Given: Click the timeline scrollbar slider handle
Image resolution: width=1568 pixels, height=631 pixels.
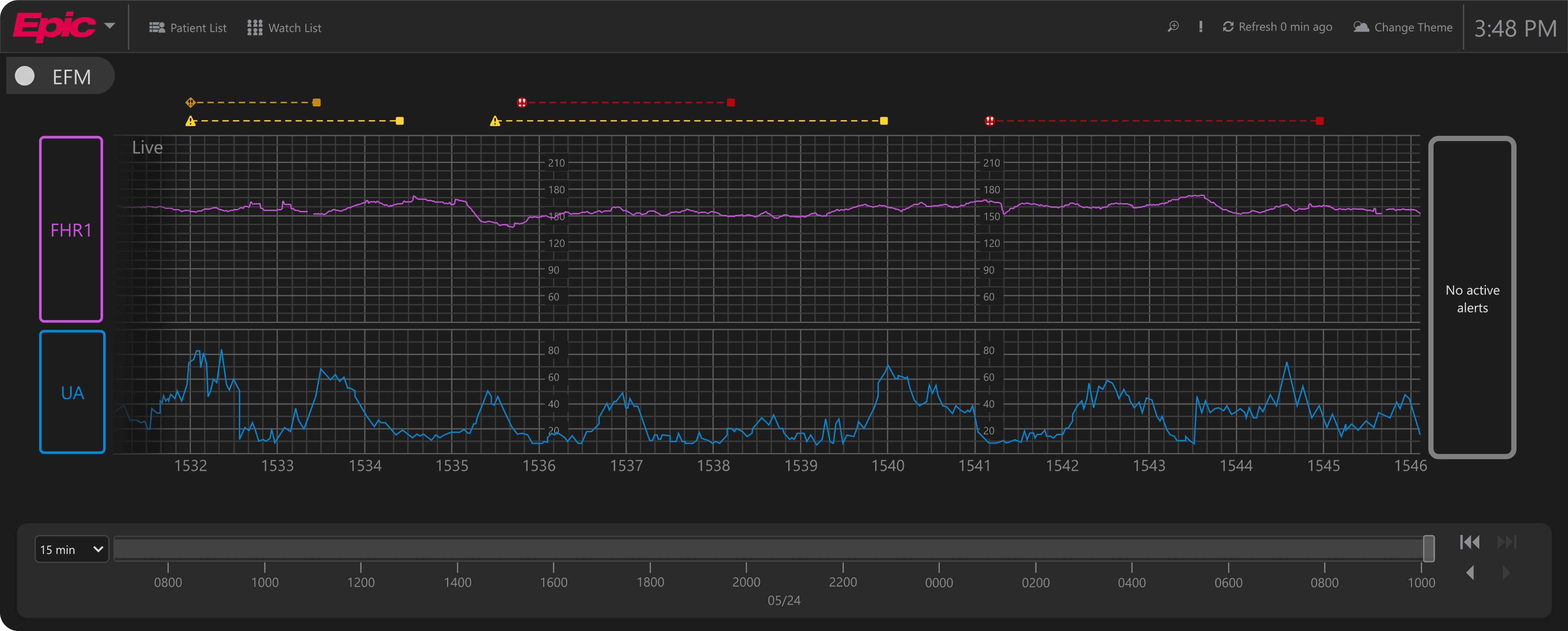Looking at the screenshot, I should click(1429, 549).
